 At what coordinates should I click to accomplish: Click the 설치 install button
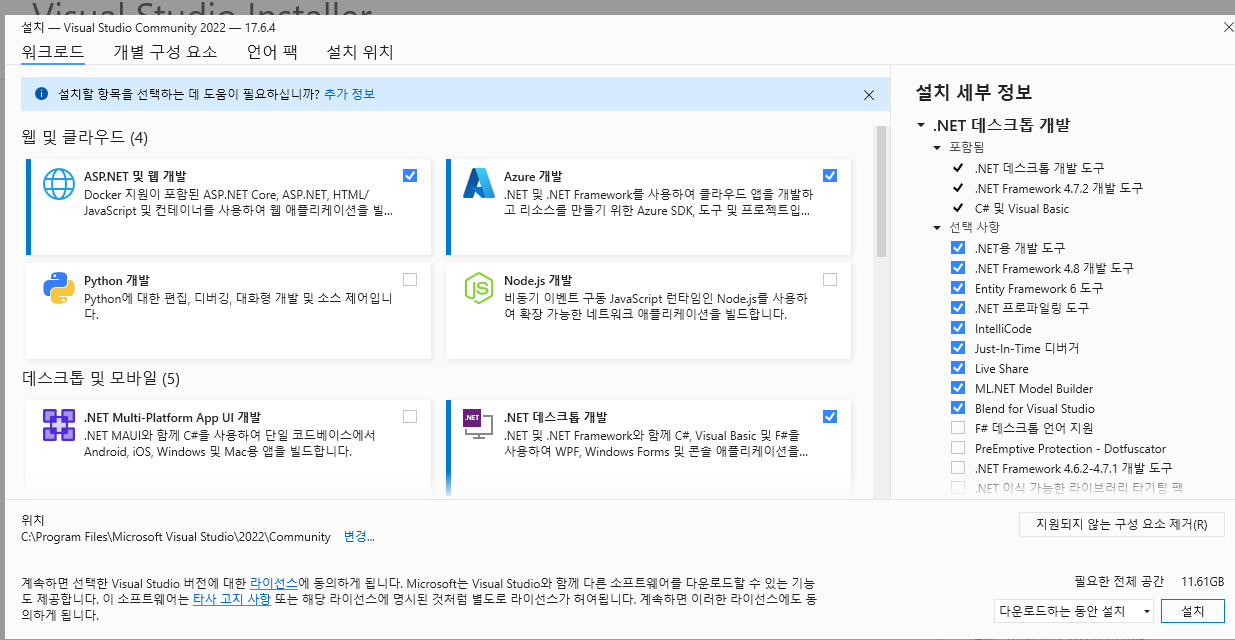(x=1193, y=611)
